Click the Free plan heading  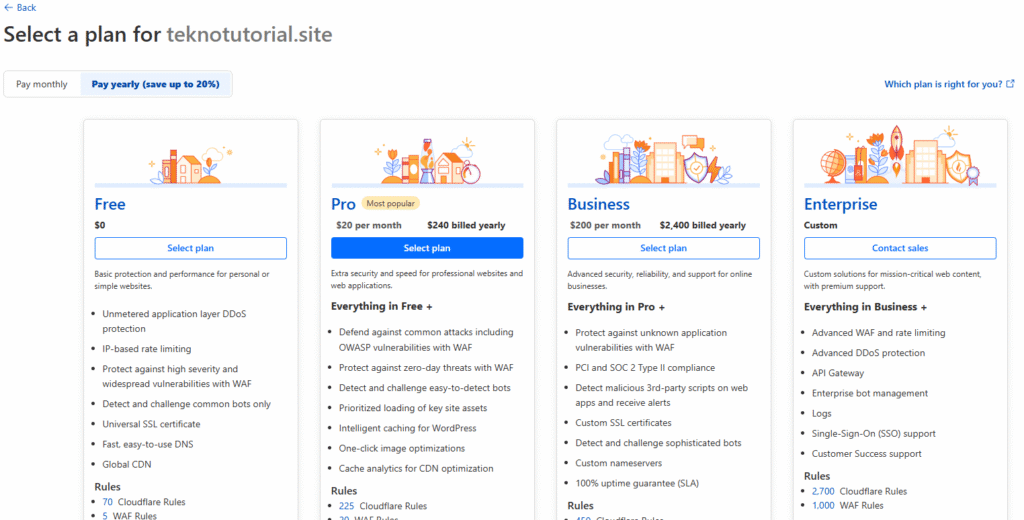pyautogui.click(x=110, y=204)
